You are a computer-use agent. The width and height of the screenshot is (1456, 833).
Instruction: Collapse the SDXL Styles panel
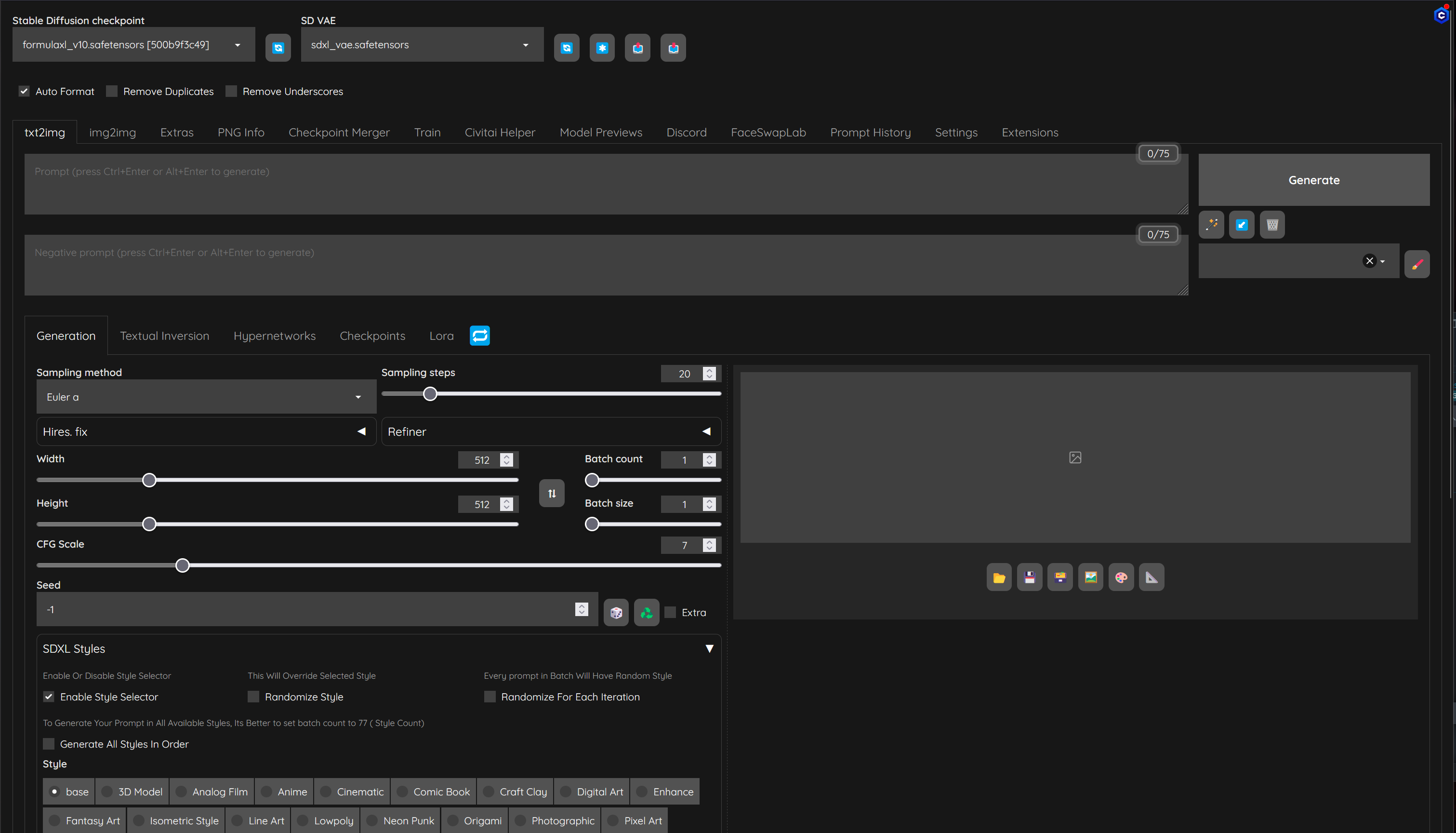pyautogui.click(x=709, y=648)
